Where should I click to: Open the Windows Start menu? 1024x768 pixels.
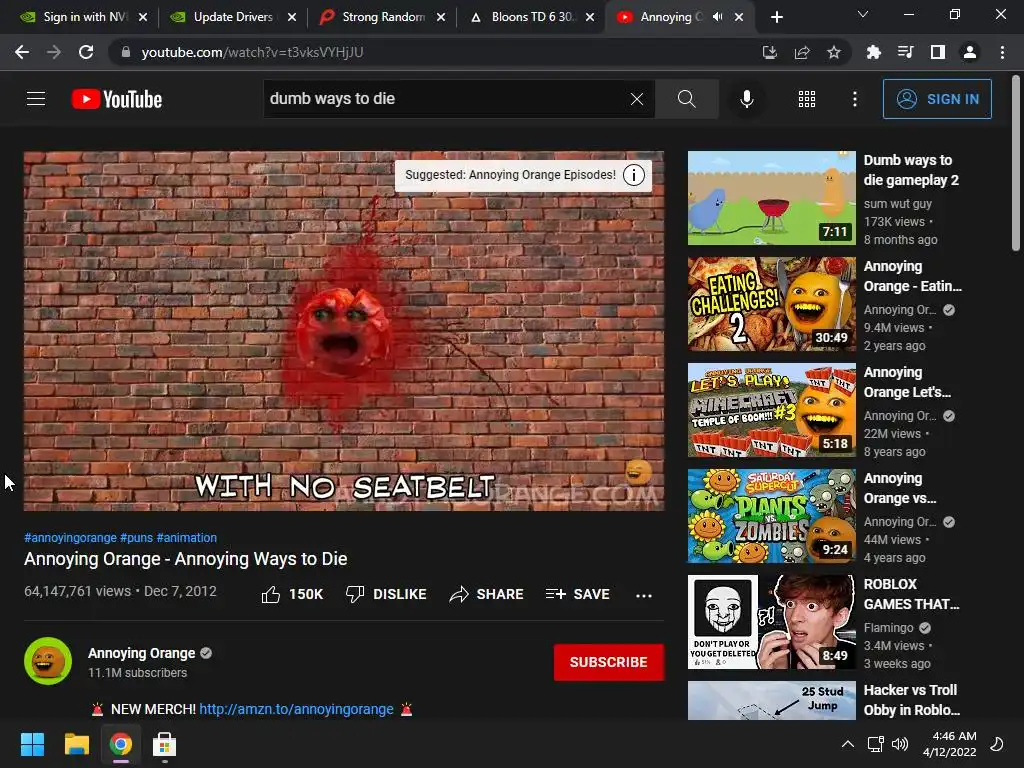click(32, 744)
